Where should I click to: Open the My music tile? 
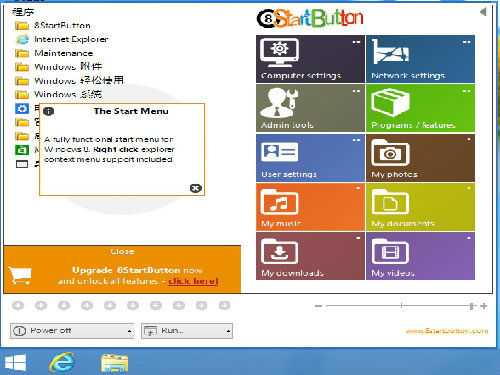click(310, 207)
